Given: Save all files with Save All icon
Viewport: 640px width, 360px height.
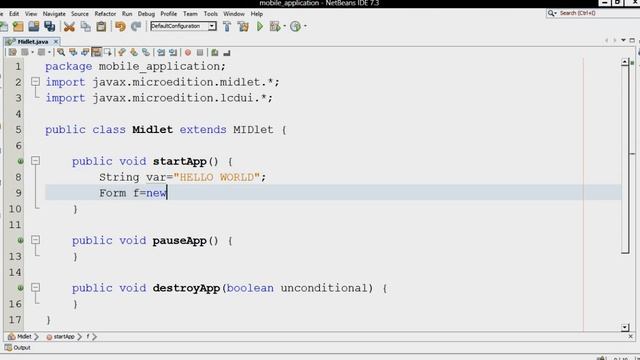Looking at the screenshot, I should coord(50,27).
